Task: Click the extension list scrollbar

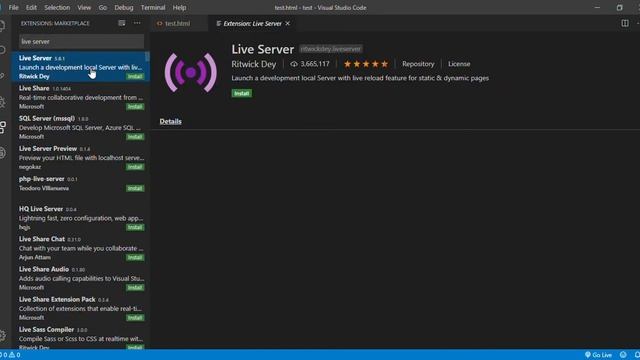Action: click(x=147, y=56)
